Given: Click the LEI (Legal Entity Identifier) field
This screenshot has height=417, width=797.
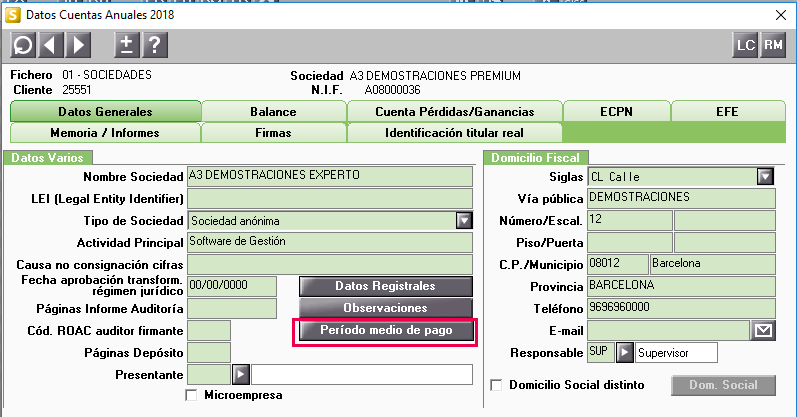Looking at the screenshot, I should (x=330, y=198).
